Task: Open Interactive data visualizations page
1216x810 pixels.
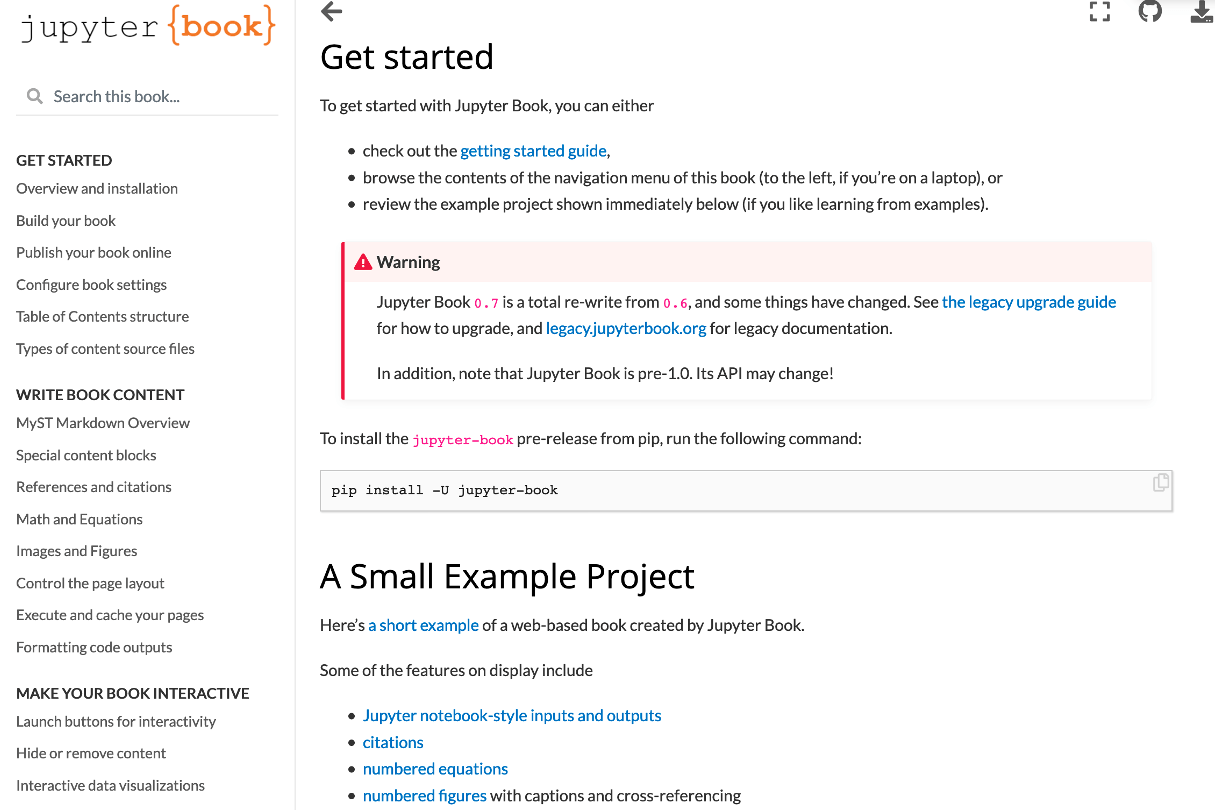Action: tap(110, 785)
